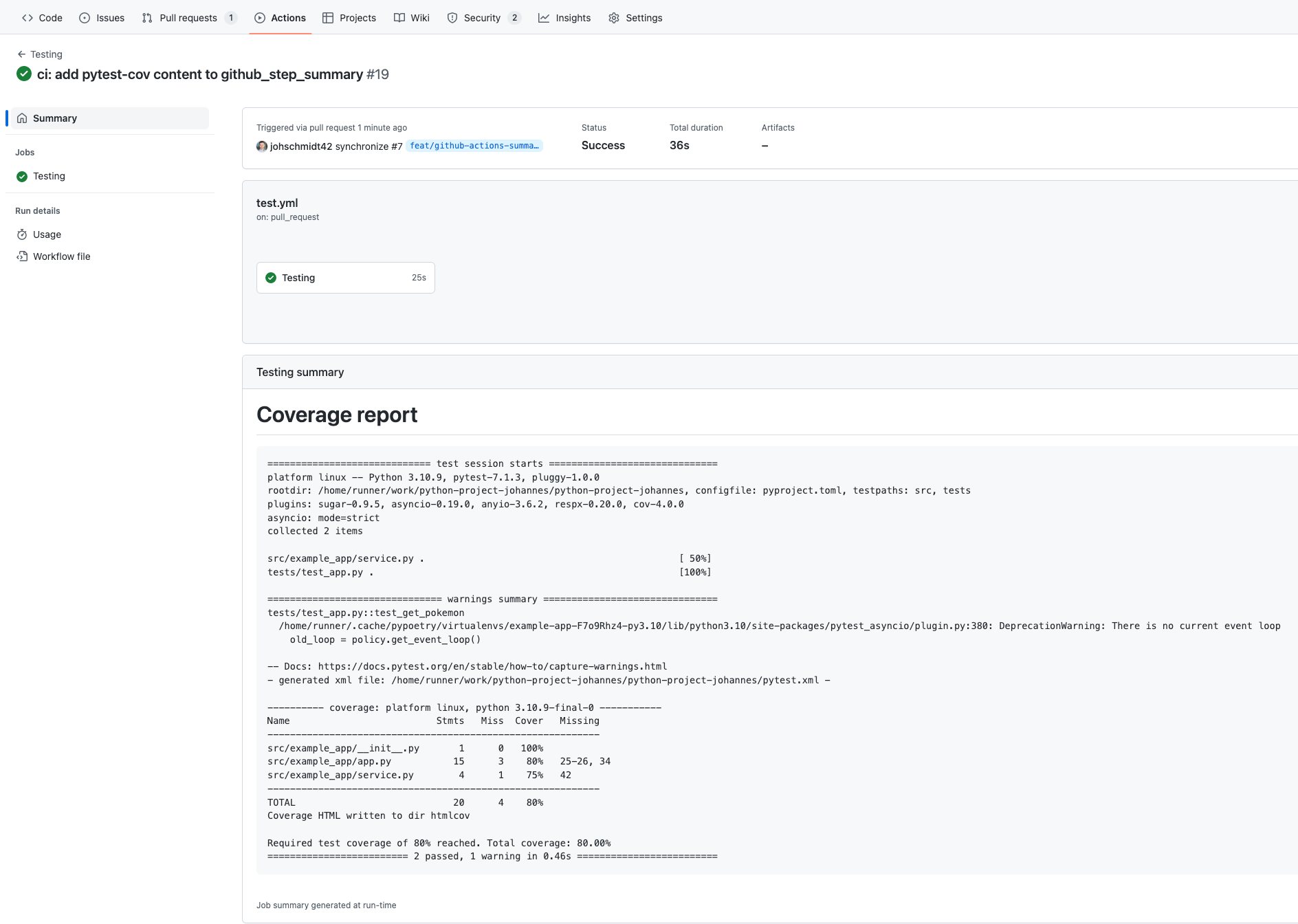This screenshot has height=924, width=1298.
Task: Click the Workflow file icon
Action: [22, 256]
